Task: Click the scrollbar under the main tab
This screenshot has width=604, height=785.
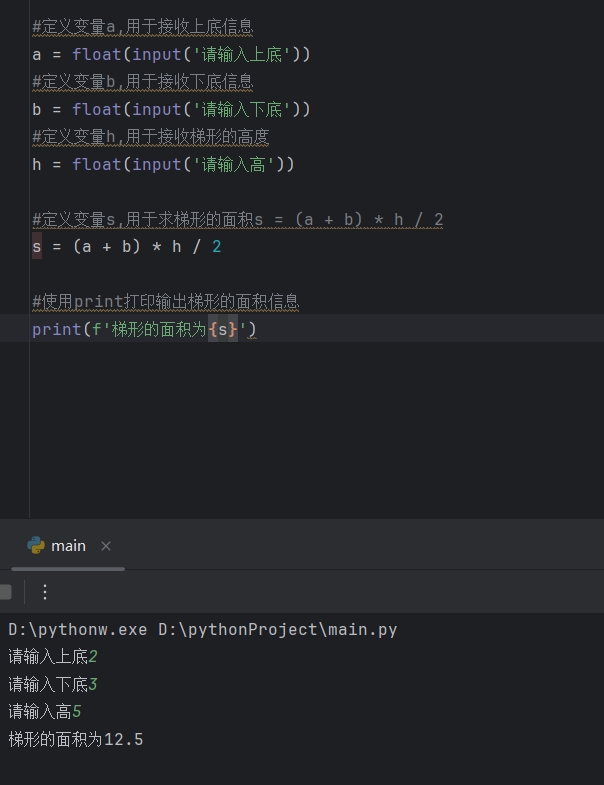Action: pyautogui.click(x=68, y=569)
